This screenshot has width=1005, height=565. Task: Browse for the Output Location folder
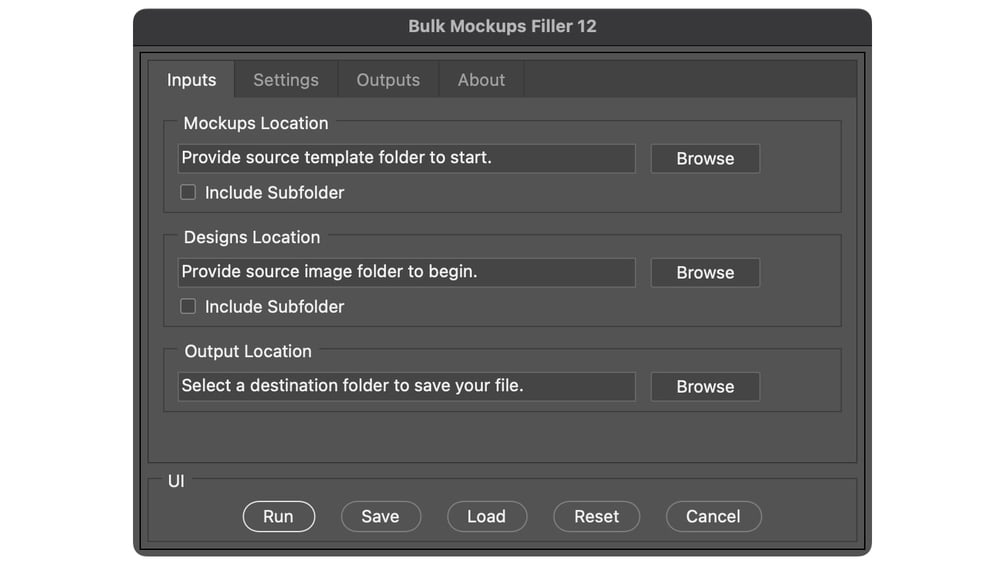(705, 387)
